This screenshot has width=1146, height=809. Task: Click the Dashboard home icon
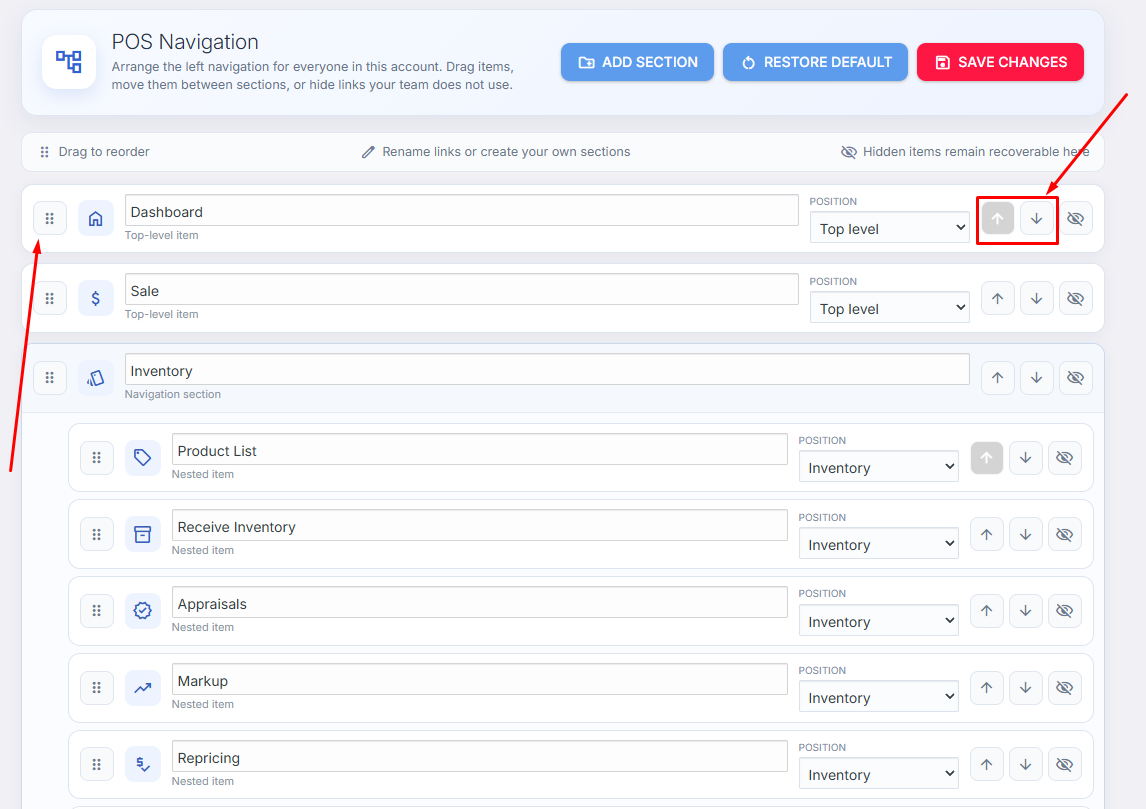96,219
